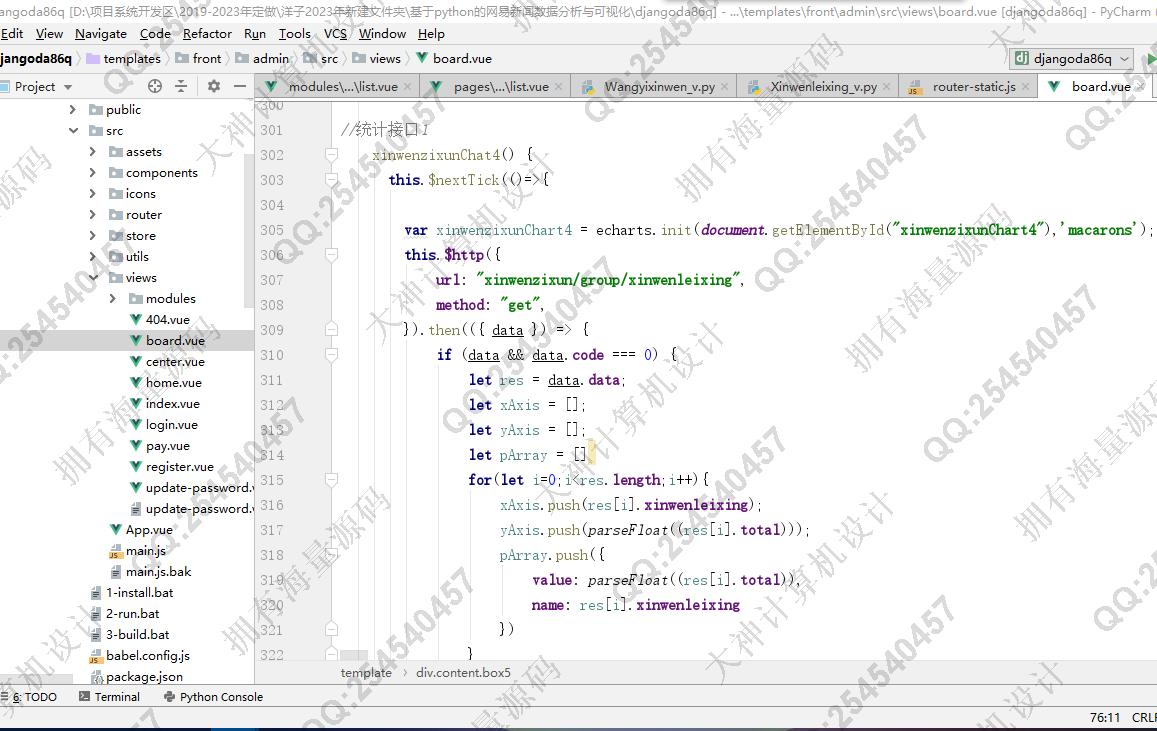Viewport: 1157px width, 731px height.
Task: Click div.content.box5 in editor breadcrumb
Action: pyautogui.click(x=463, y=673)
